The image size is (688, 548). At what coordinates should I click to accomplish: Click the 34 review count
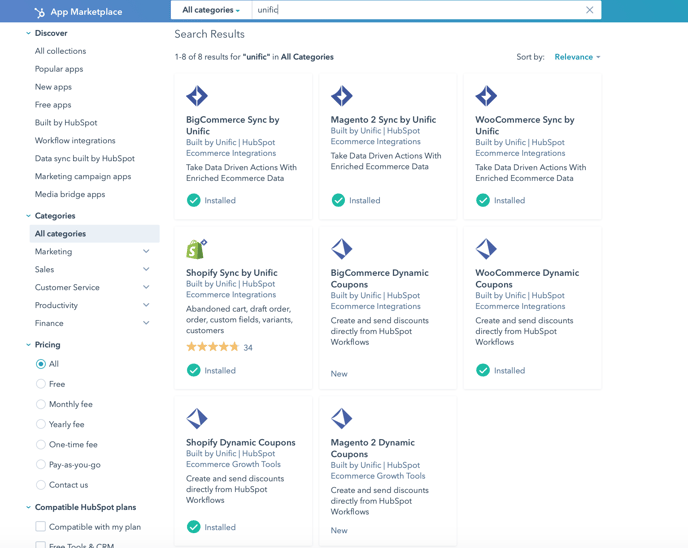[x=248, y=347]
